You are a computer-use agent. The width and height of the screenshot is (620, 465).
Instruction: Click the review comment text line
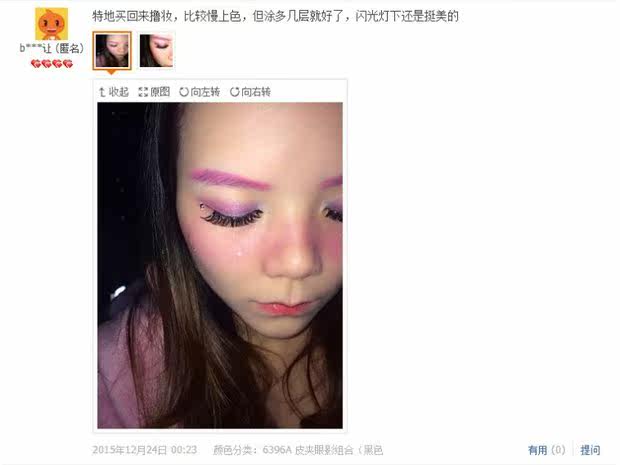[x=275, y=16]
